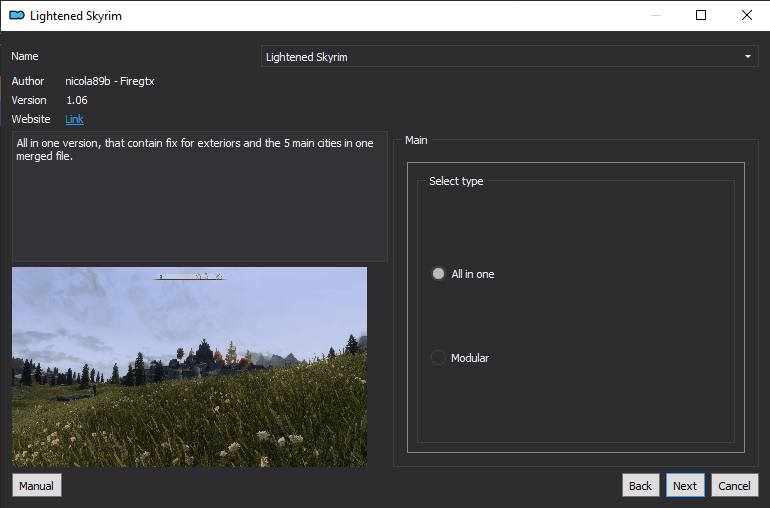Open the Name dropdown arrow
Viewport: 770px width, 508px height.
747,56
